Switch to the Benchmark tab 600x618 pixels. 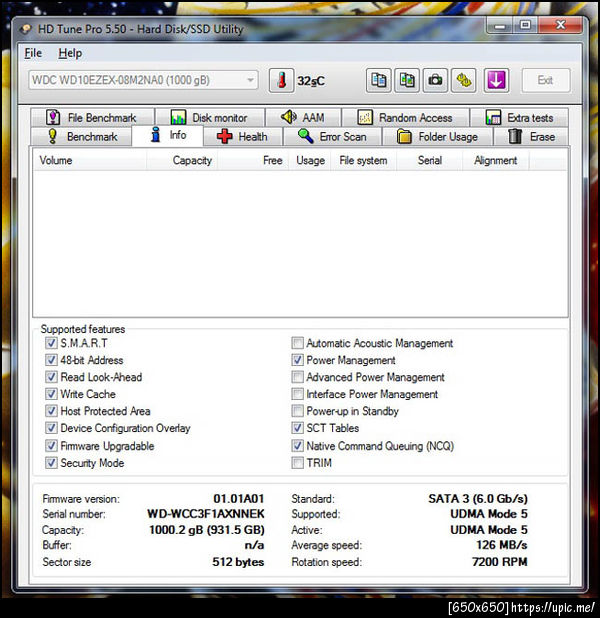[x=81, y=136]
